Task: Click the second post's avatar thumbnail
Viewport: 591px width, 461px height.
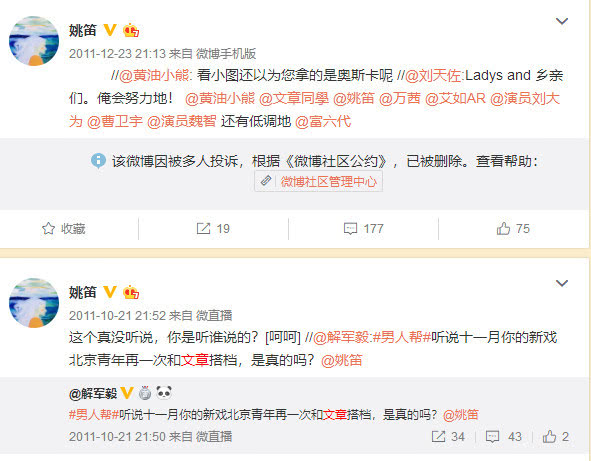Action: (x=34, y=303)
